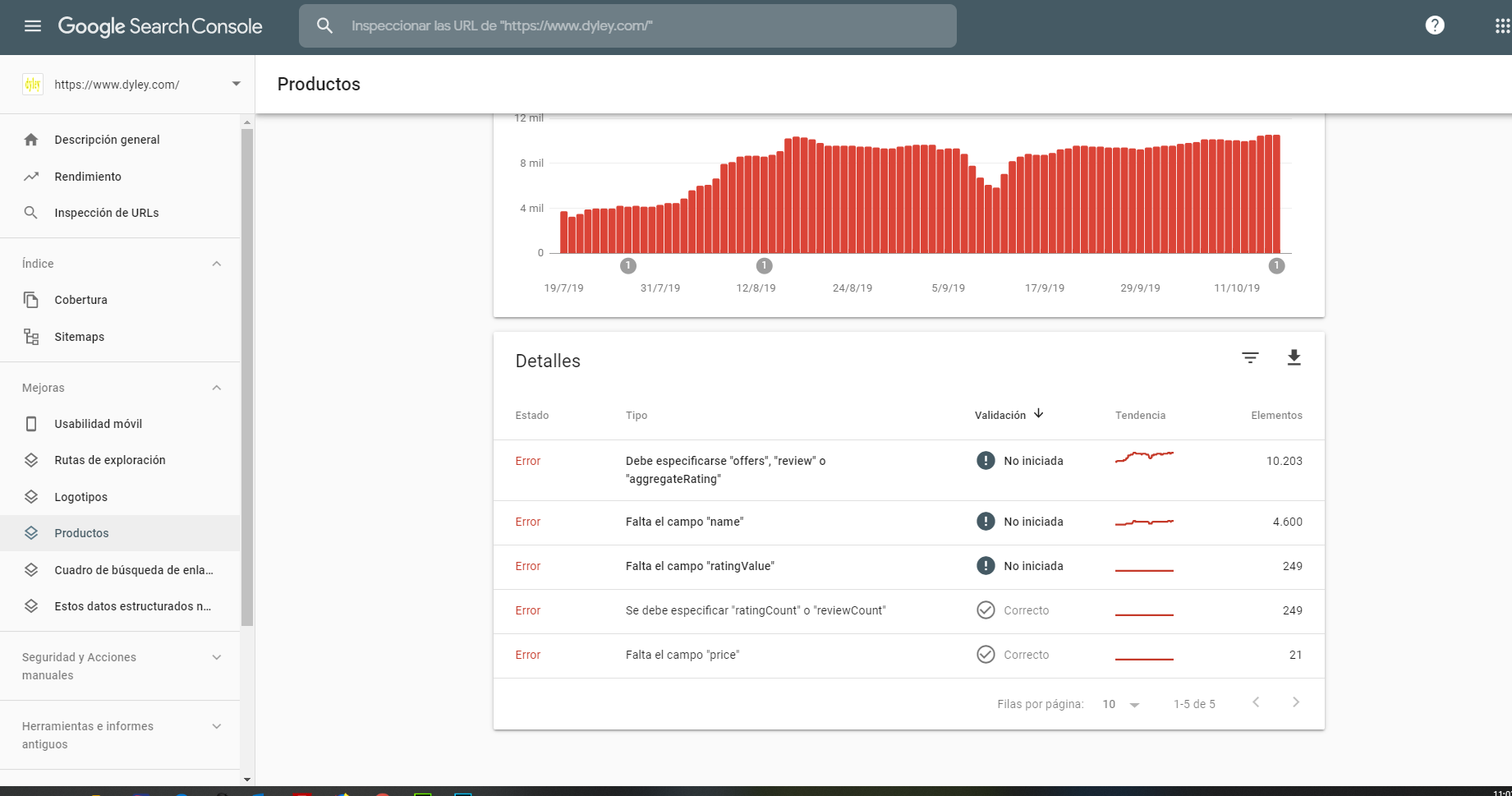Click the warning icon in the "ratingValue" row
The image size is (1512, 796).
[986, 566]
